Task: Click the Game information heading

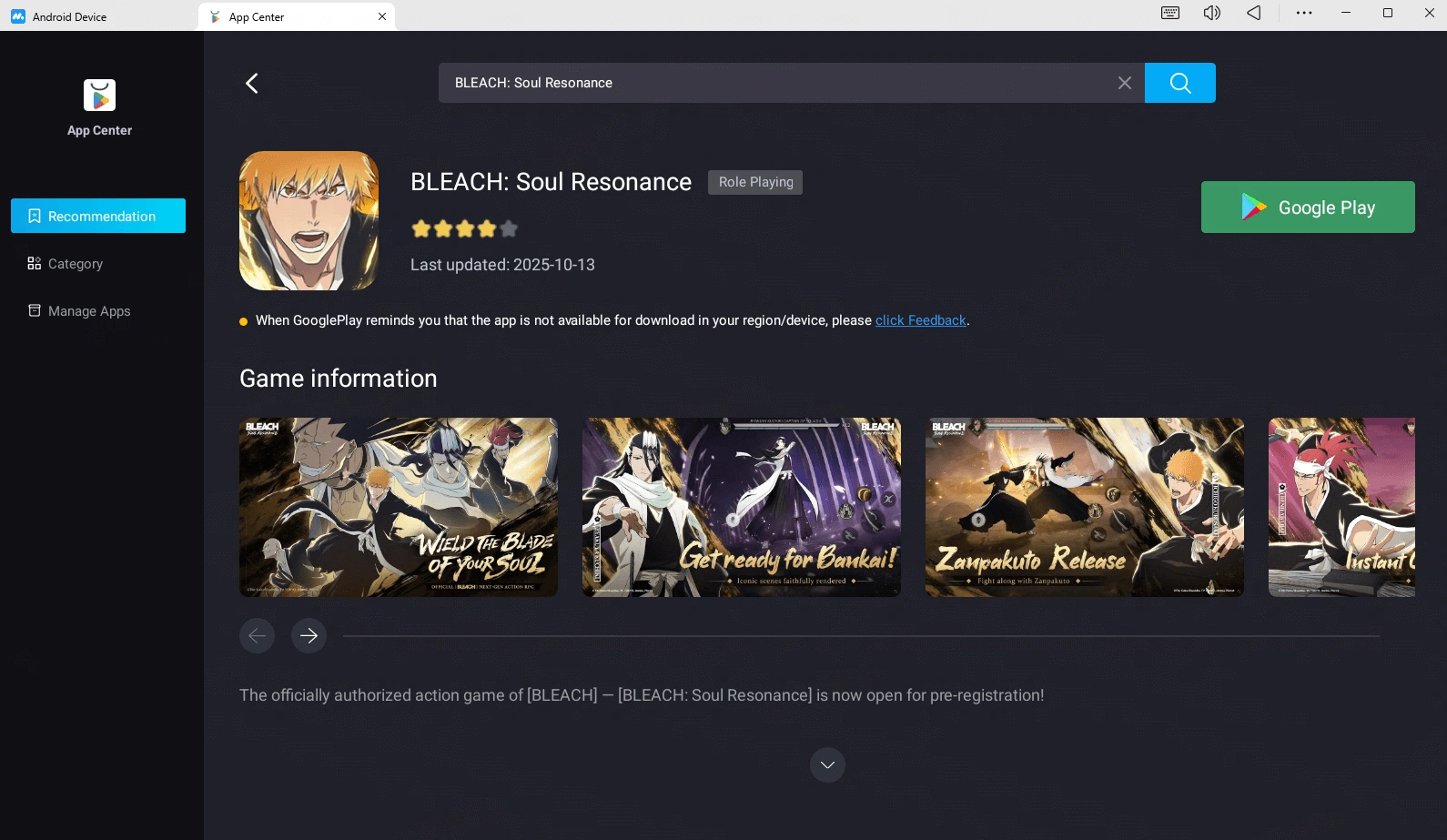Action: click(x=339, y=379)
